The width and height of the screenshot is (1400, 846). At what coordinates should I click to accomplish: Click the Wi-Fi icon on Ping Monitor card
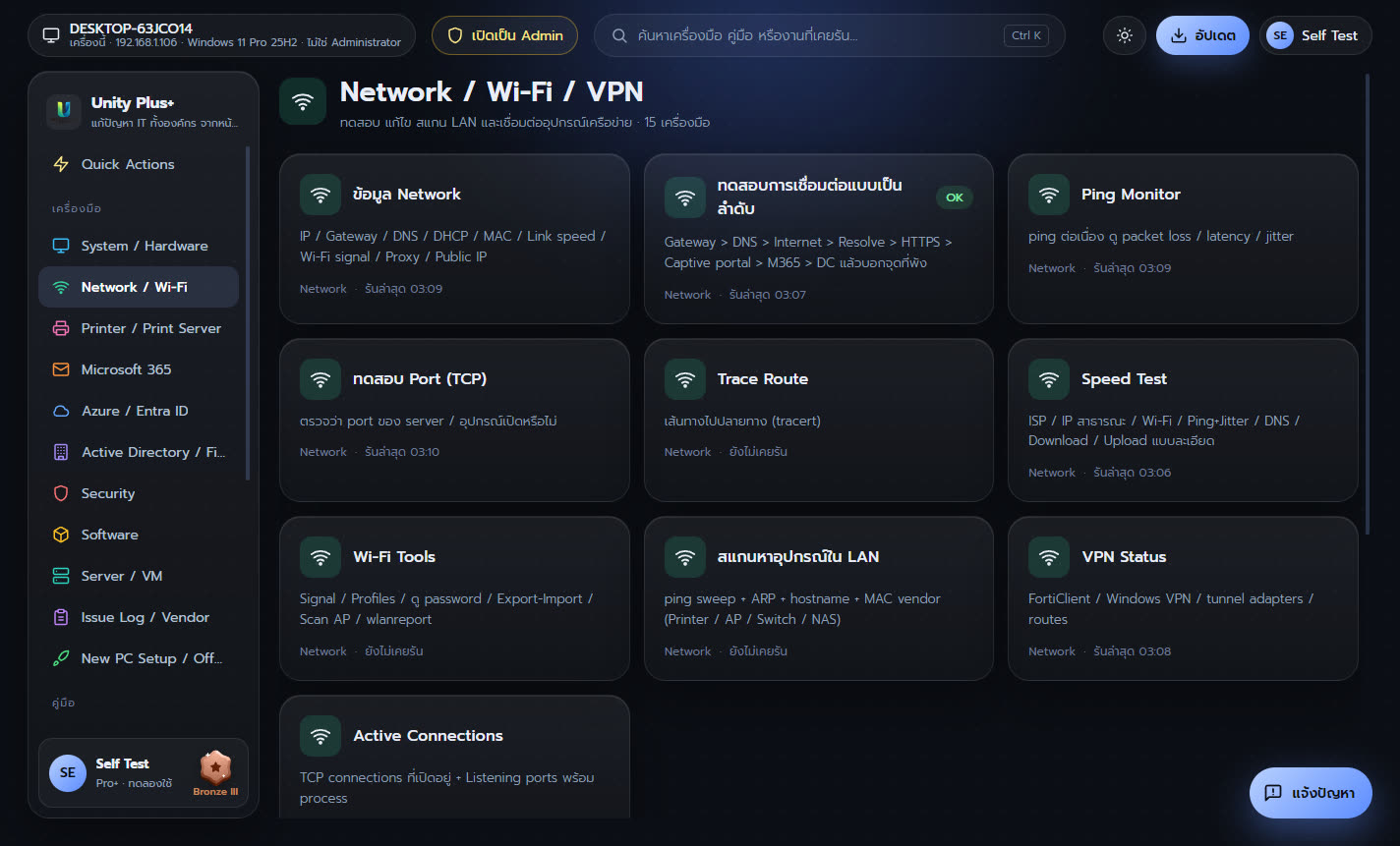click(x=1049, y=195)
